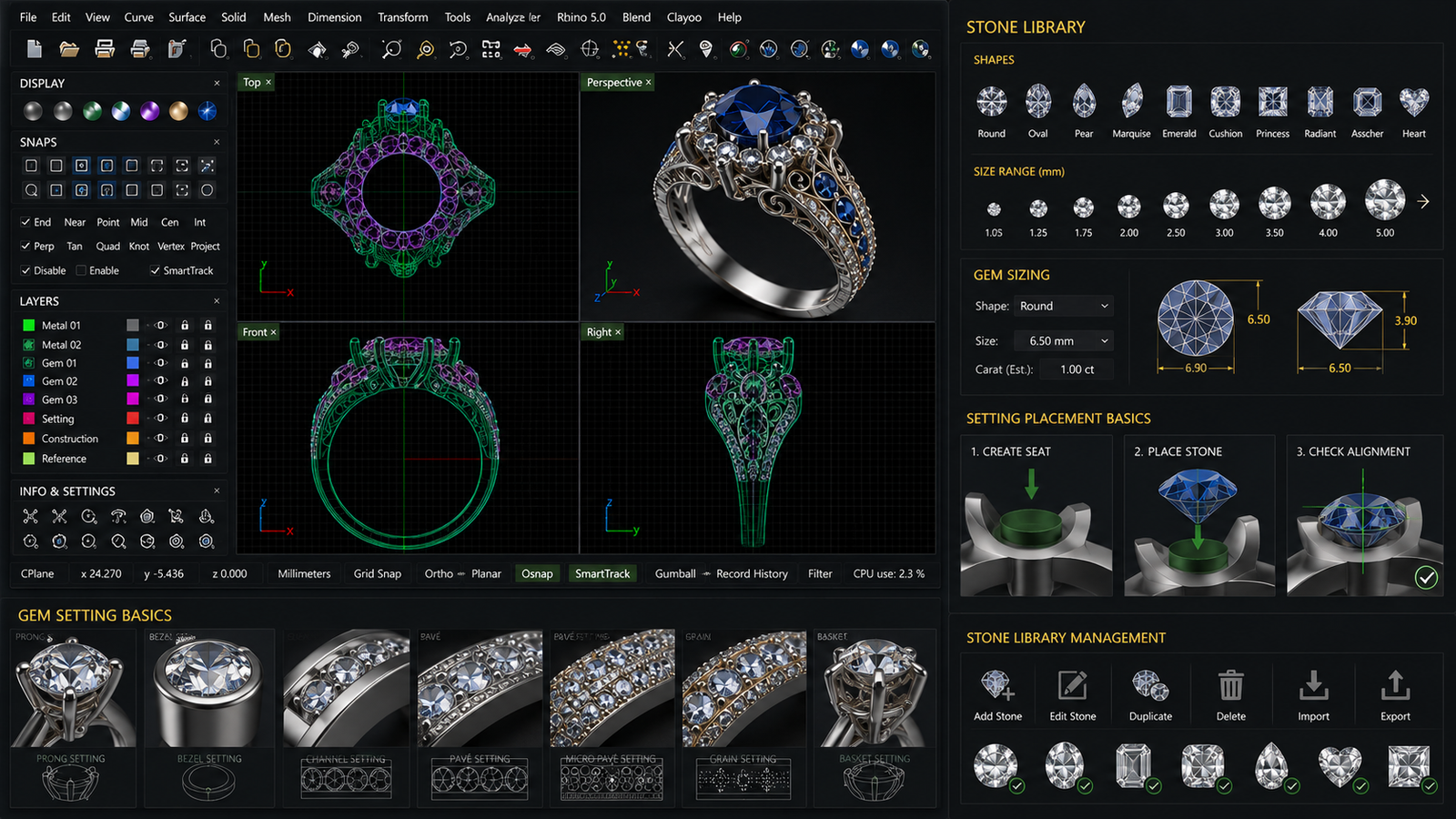
Task: Click the Add Stone icon
Action: coord(997,685)
